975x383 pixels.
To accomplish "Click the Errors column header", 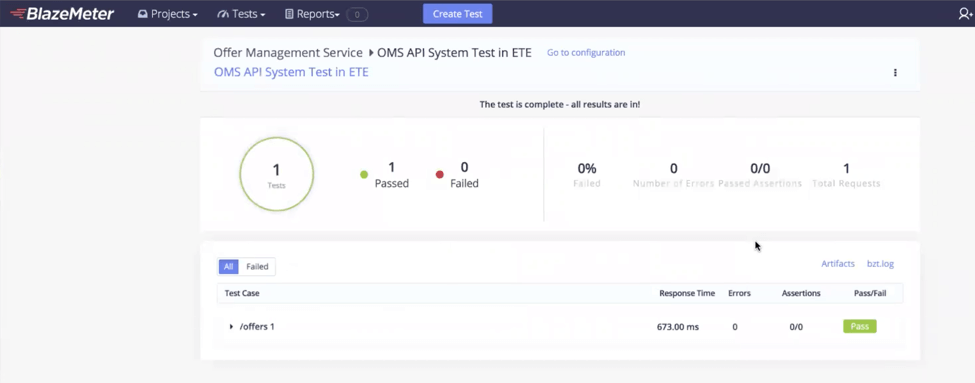I will (739, 293).
